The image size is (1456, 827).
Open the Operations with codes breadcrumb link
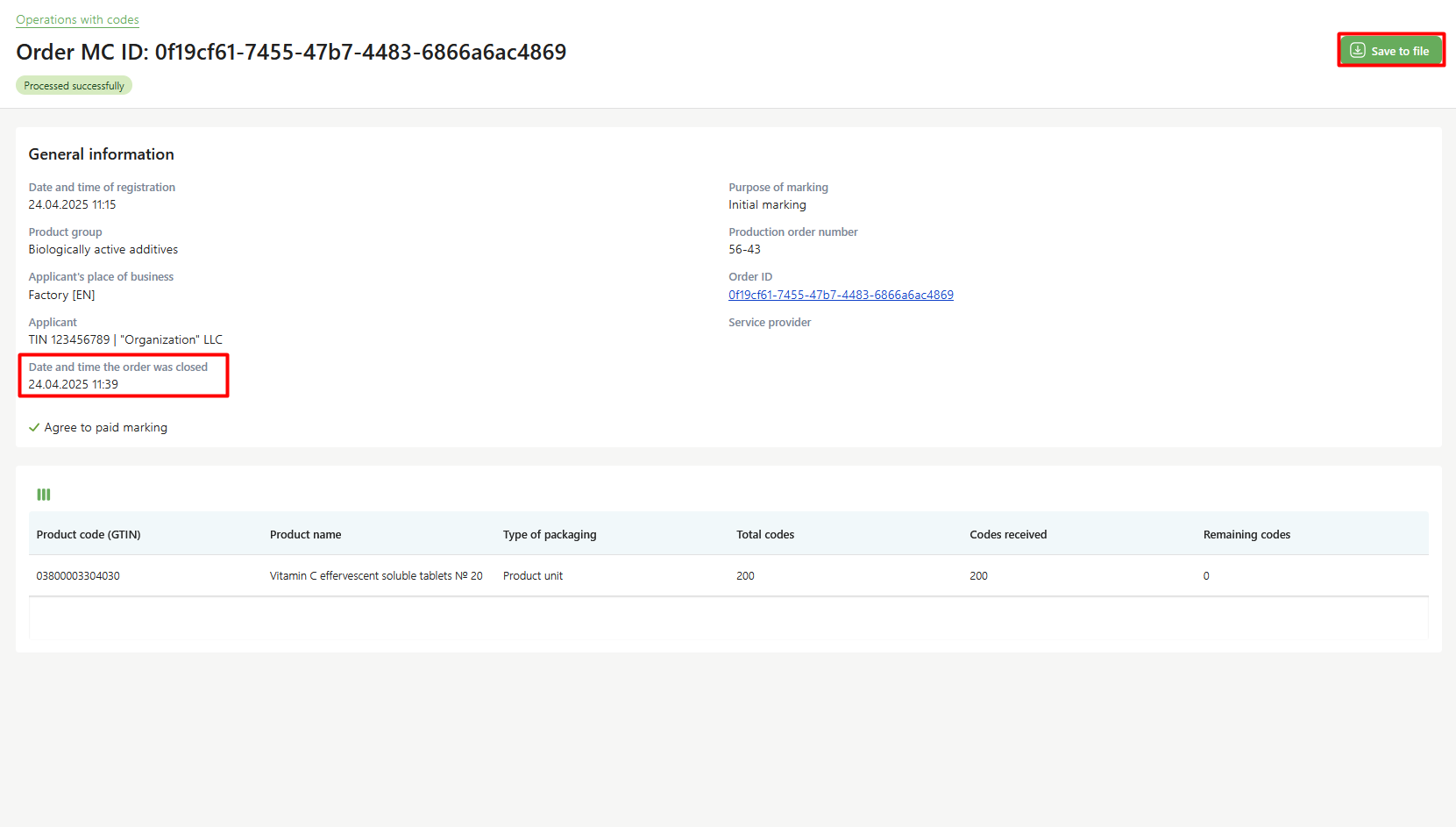(77, 19)
